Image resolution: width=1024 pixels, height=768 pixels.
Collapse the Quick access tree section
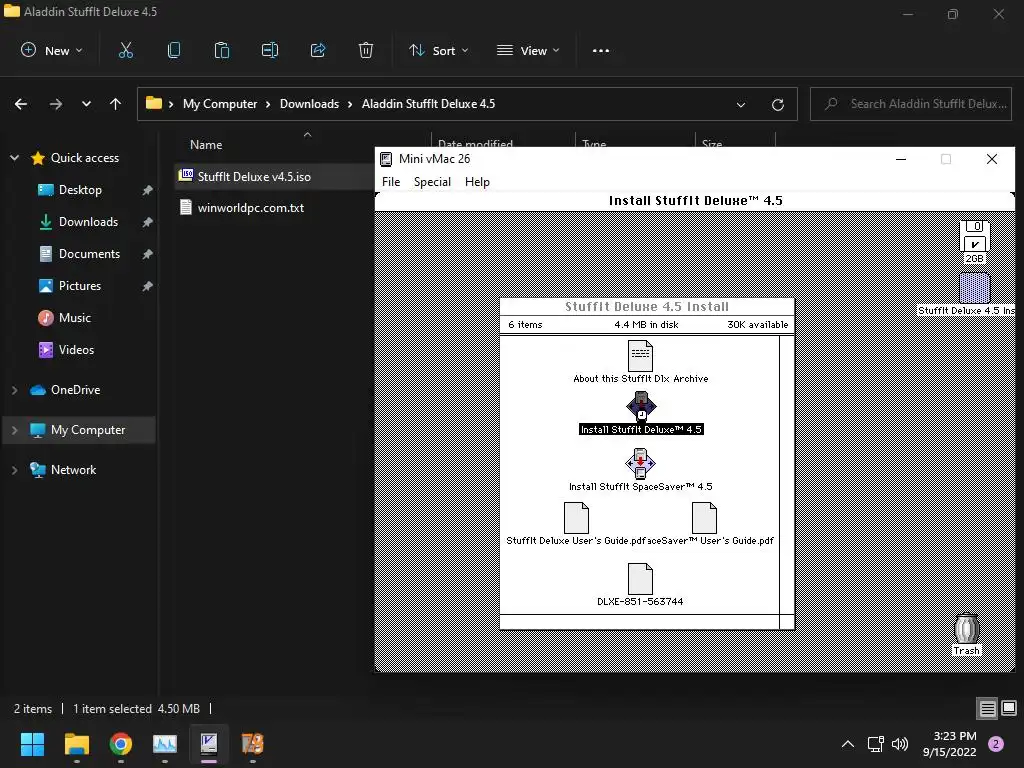click(x=14, y=158)
